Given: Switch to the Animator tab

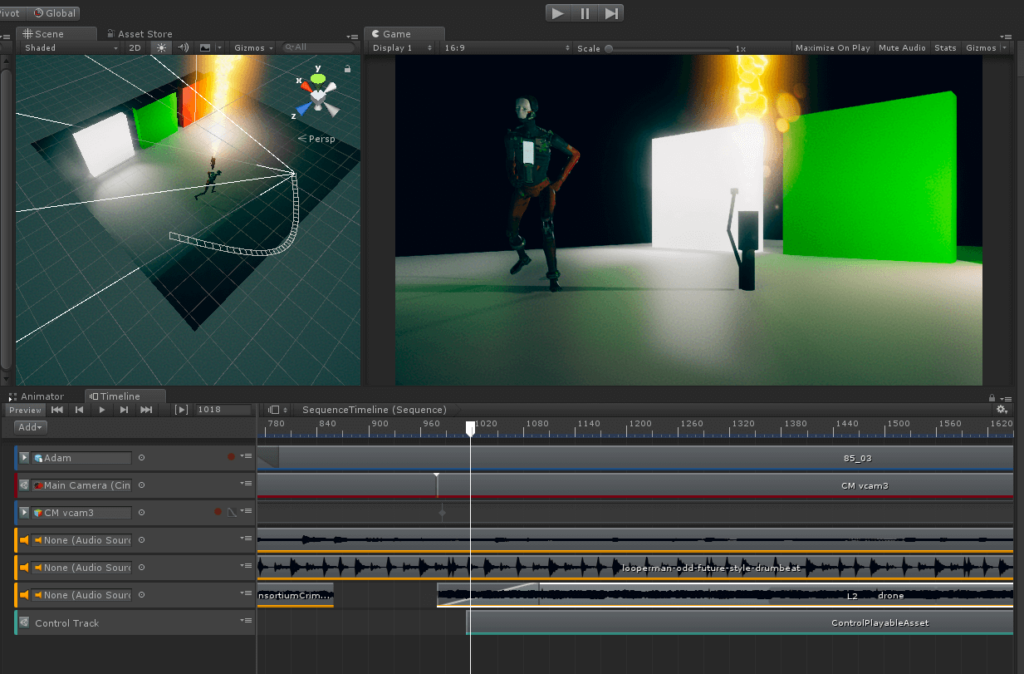Looking at the screenshot, I should click(x=42, y=396).
